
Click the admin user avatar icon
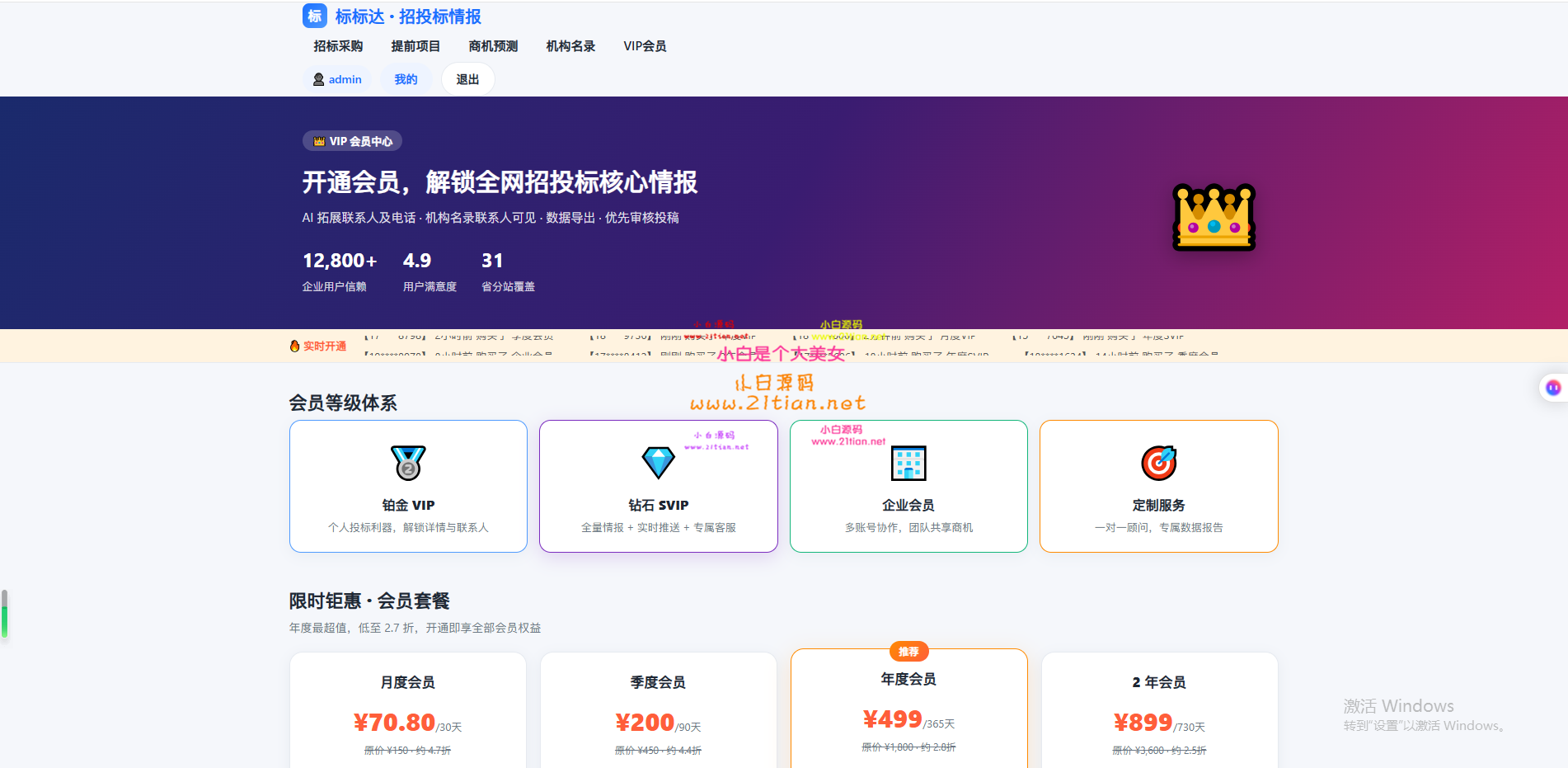point(318,79)
